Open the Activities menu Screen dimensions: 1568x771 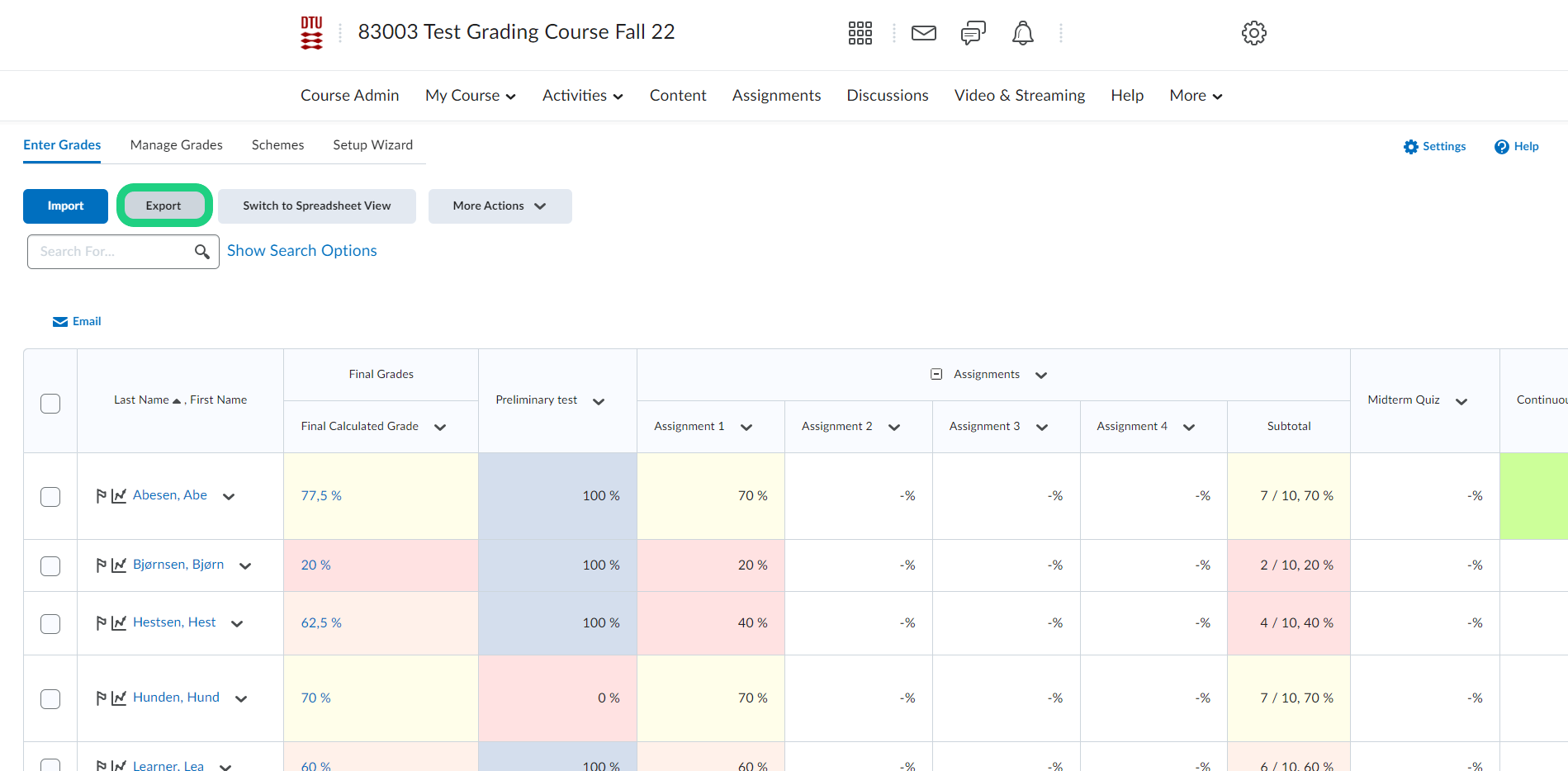(582, 96)
